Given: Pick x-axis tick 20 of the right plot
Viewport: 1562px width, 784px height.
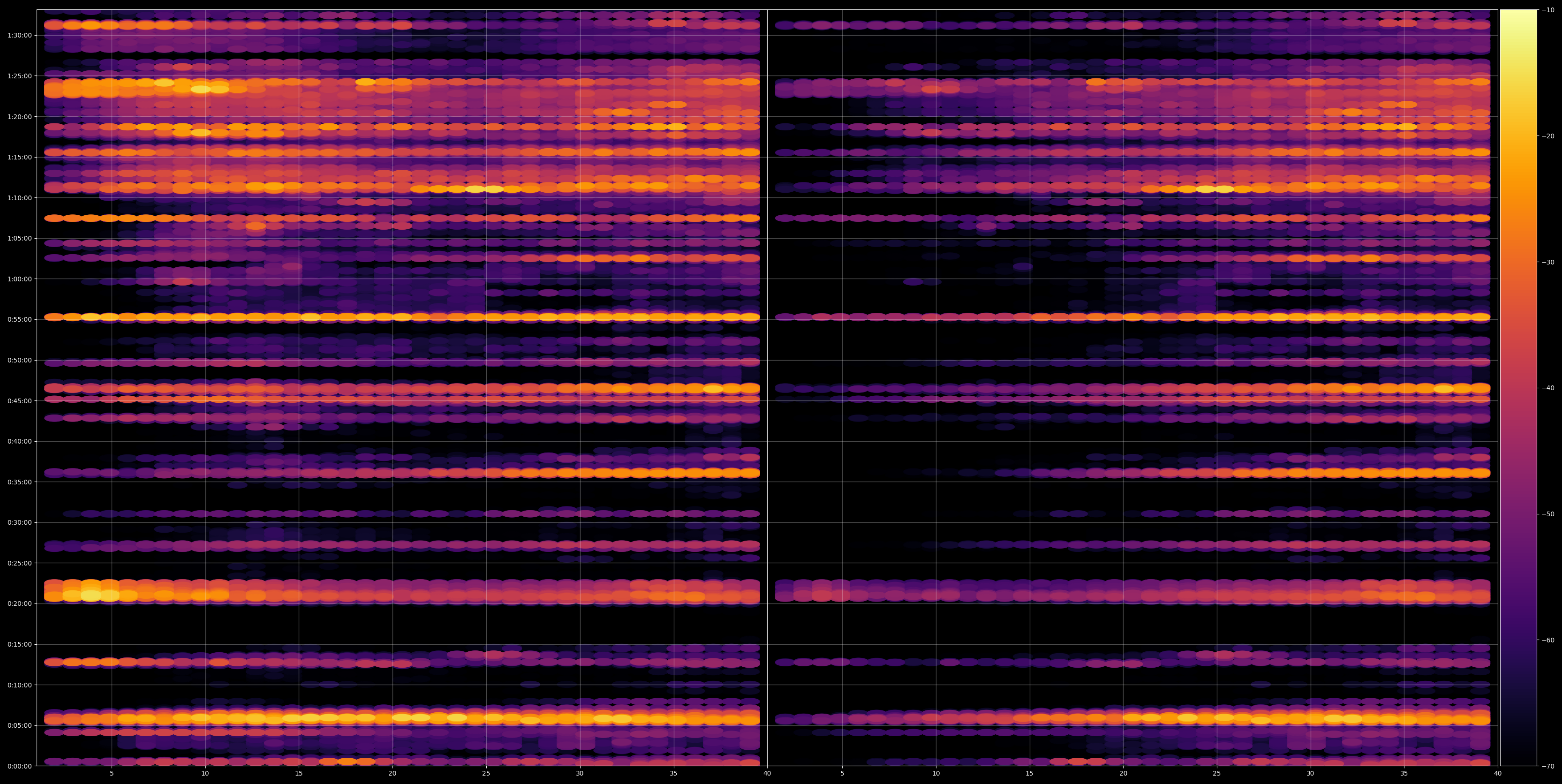Looking at the screenshot, I should [x=1123, y=774].
